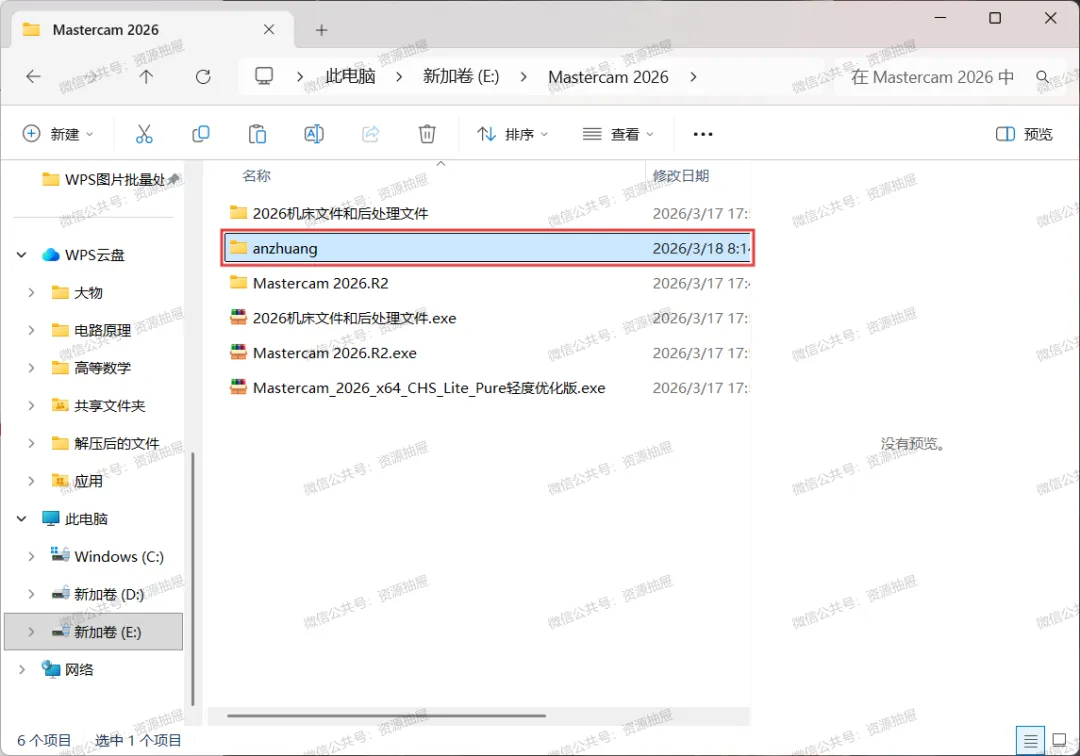Expand the 共享文件夹 node
The width and height of the screenshot is (1080, 756).
pyautogui.click(x=31, y=406)
